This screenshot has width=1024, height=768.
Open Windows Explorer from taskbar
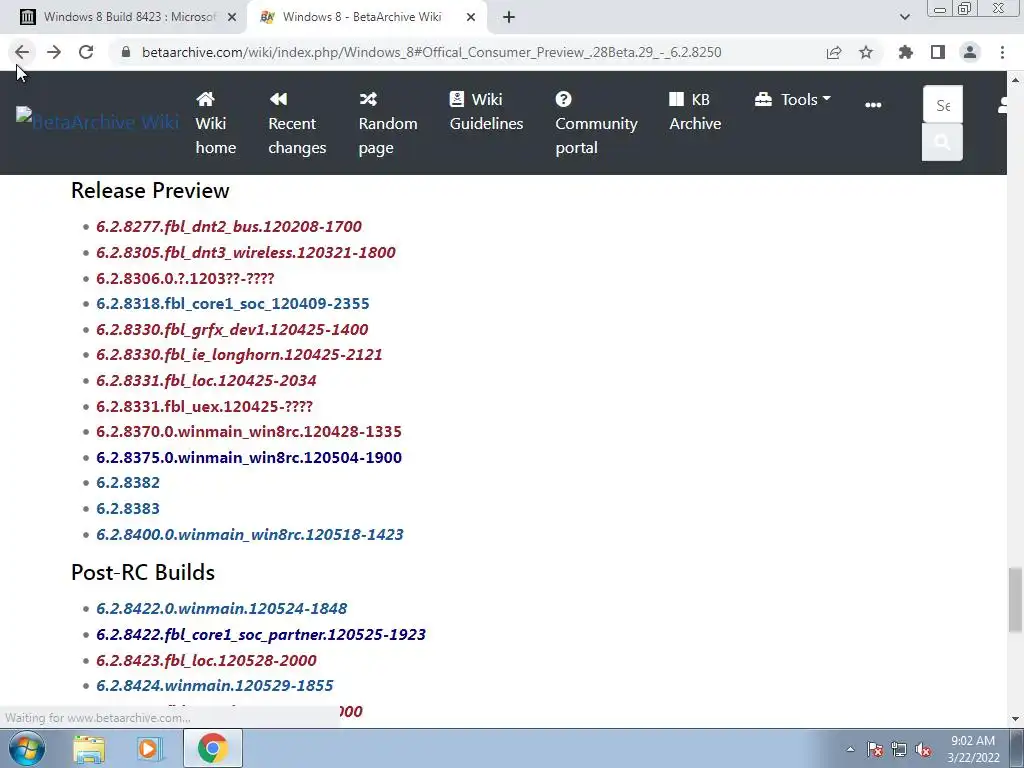(x=89, y=748)
